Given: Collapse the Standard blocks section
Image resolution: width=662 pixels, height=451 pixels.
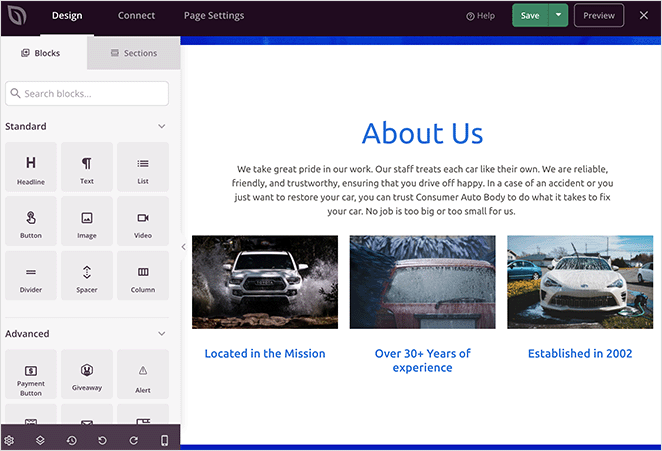Looking at the screenshot, I should coord(162,127).
